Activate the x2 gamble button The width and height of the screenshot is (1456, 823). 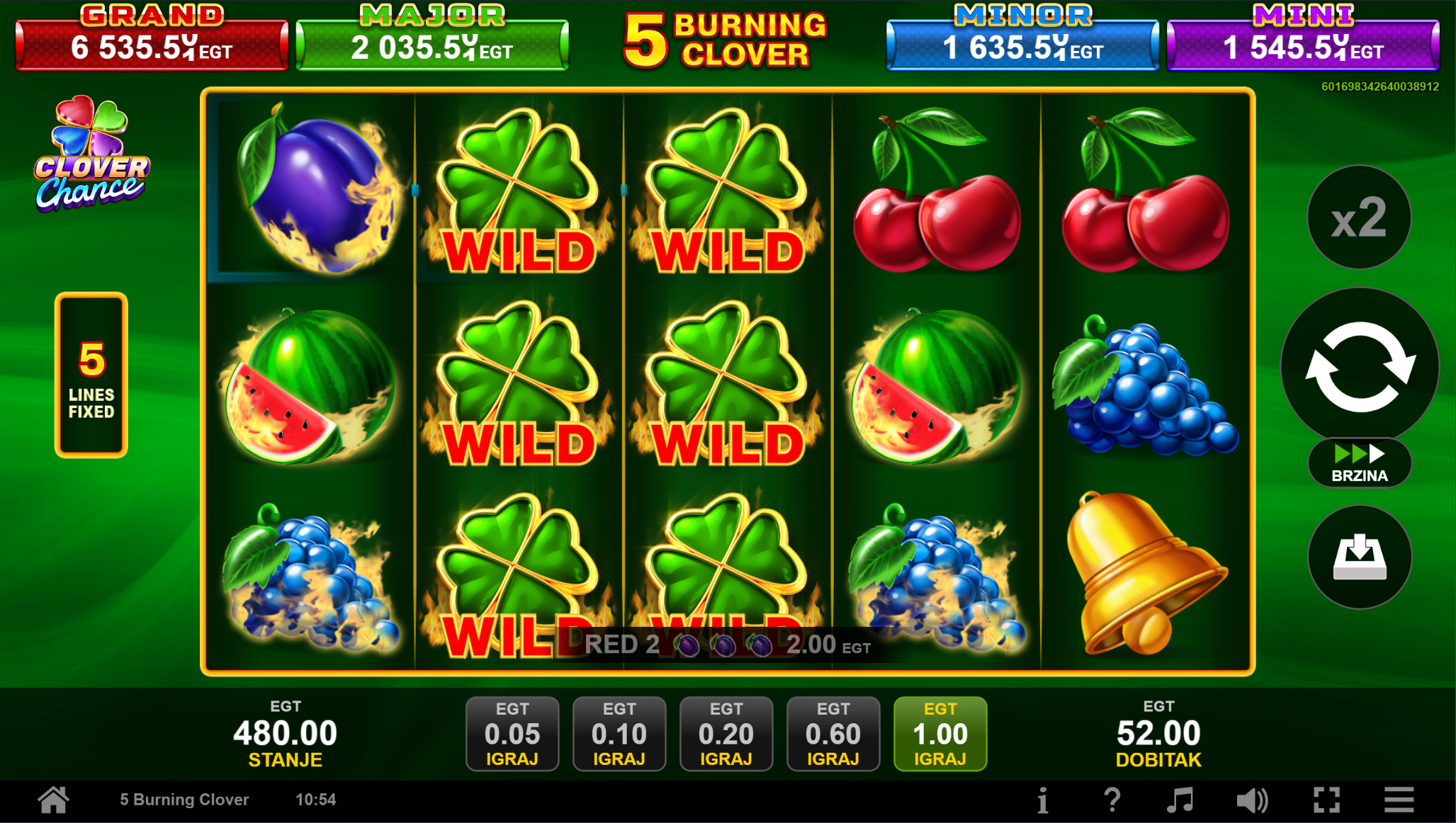pos(1360,217)
